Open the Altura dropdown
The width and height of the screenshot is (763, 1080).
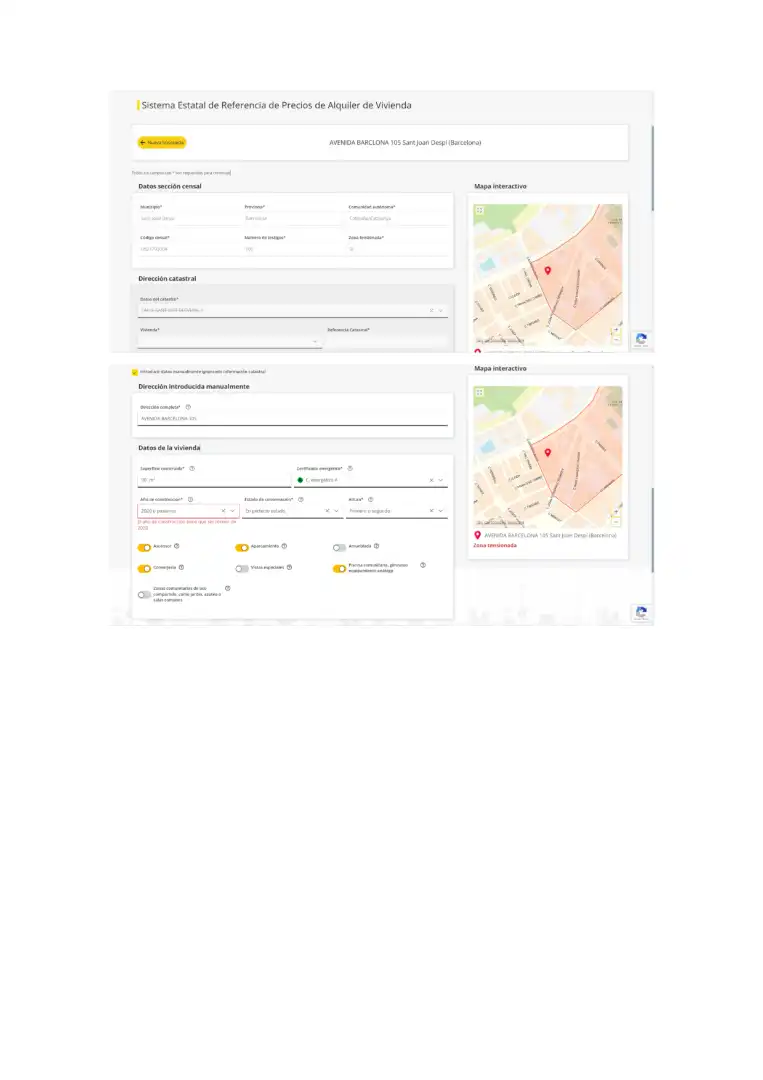441,511
